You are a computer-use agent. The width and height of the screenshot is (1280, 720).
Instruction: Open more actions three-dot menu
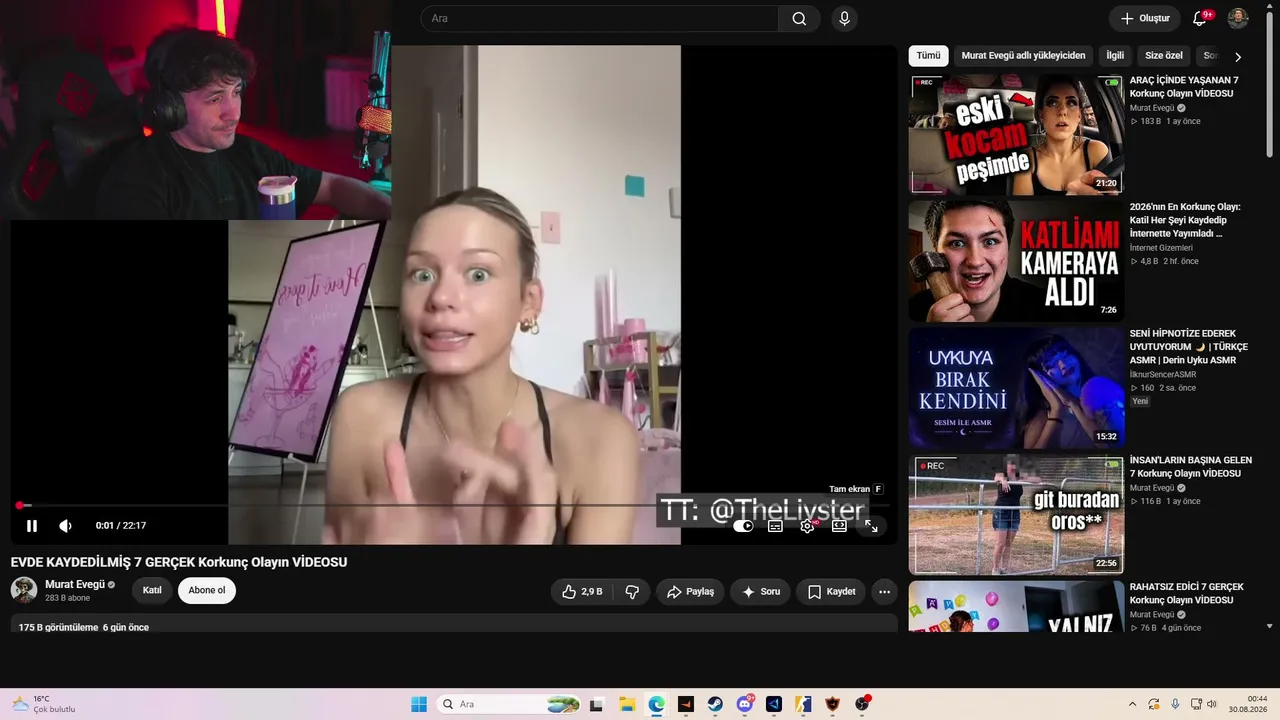(884, 592)
